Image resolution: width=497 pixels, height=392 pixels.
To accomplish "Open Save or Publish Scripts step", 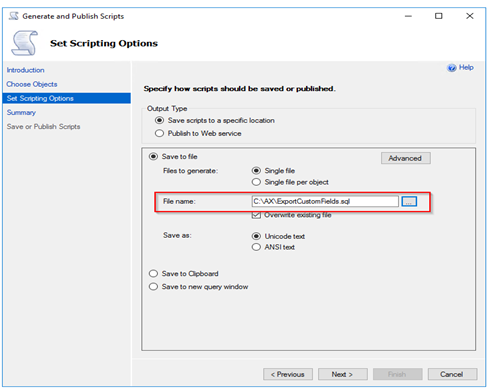I will tap(43, 127).
